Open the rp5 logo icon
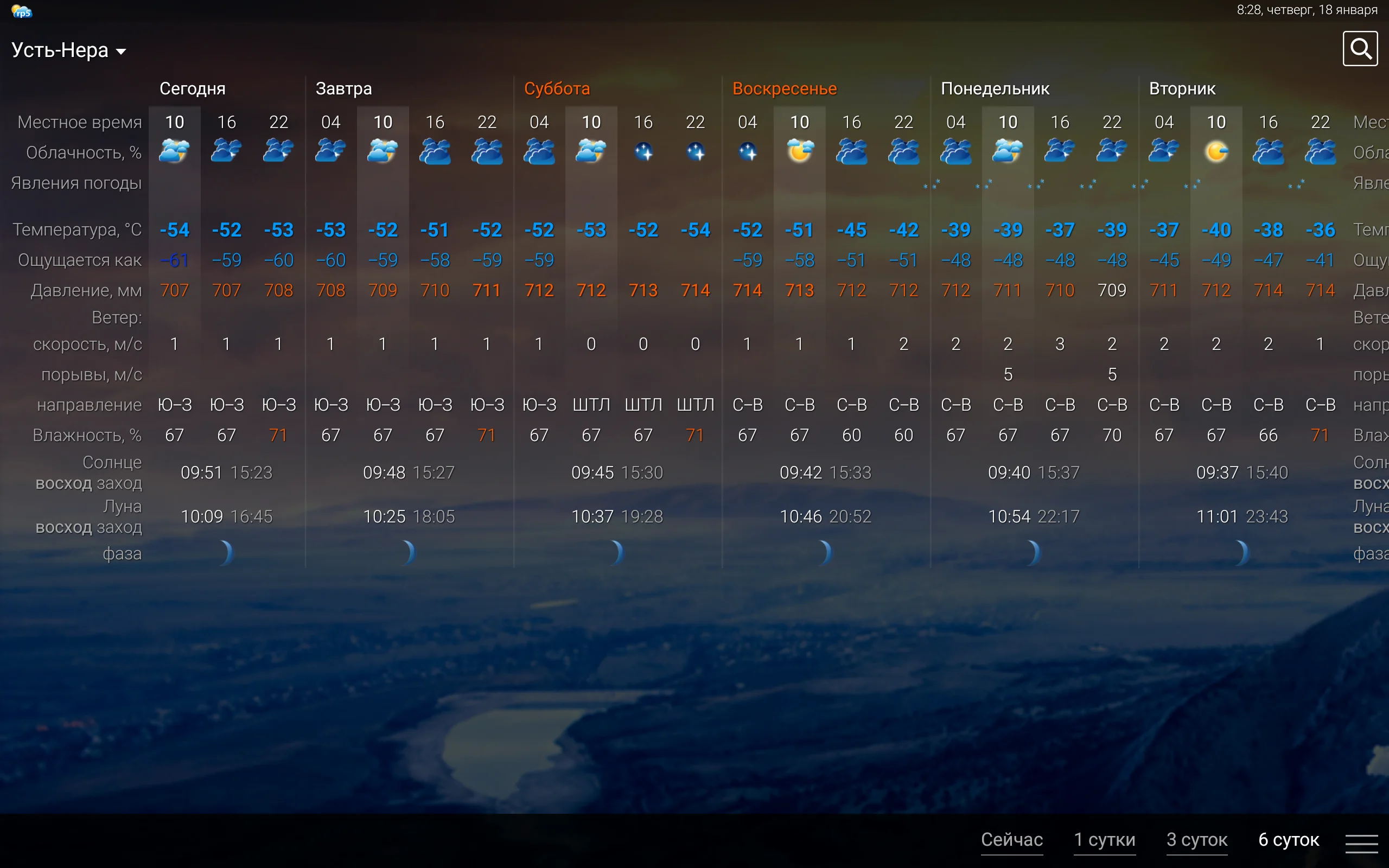 (21, 11)
